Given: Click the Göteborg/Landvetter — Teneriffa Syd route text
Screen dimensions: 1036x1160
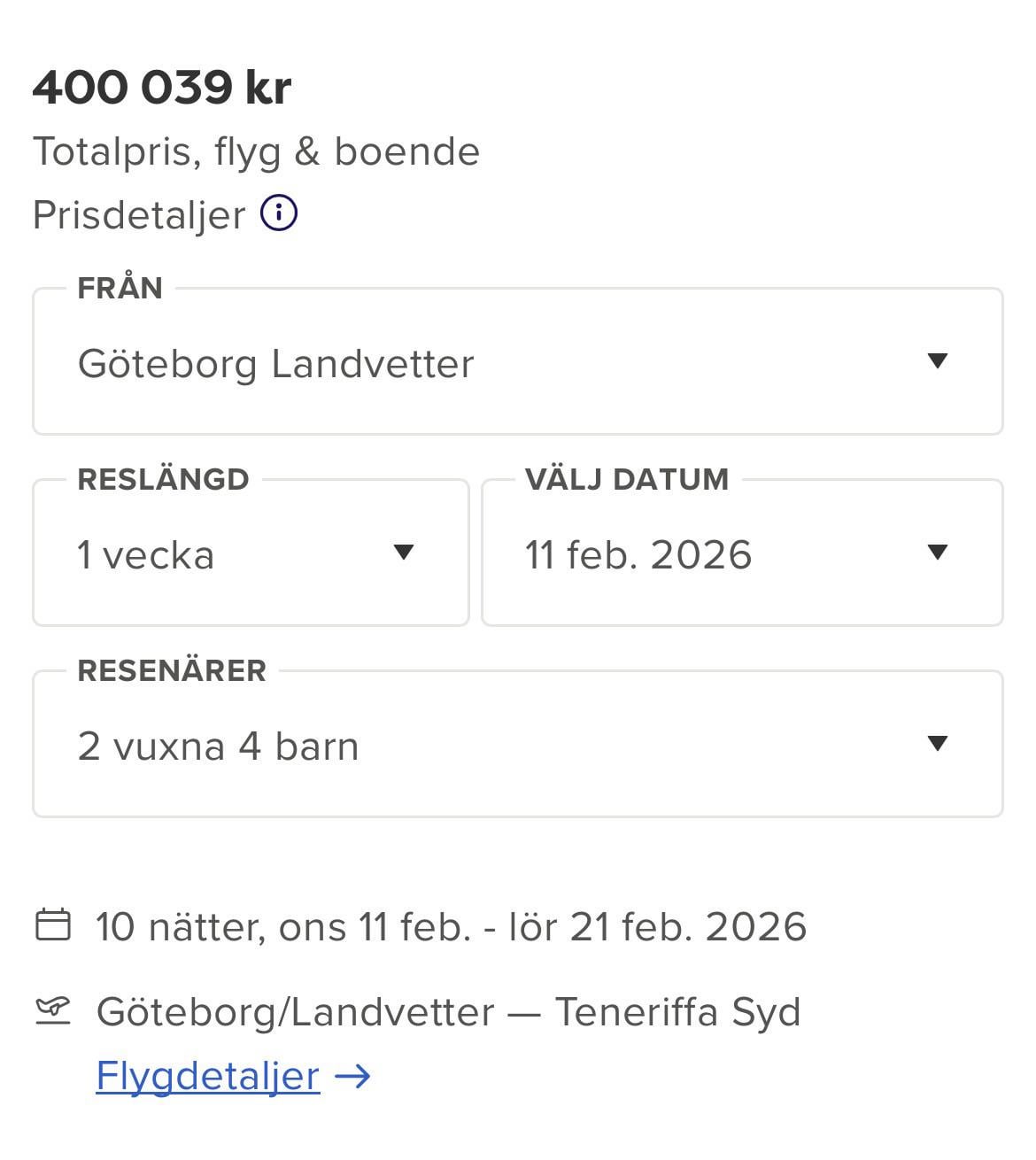Looking at the screenshot, I should (448, 1012).
